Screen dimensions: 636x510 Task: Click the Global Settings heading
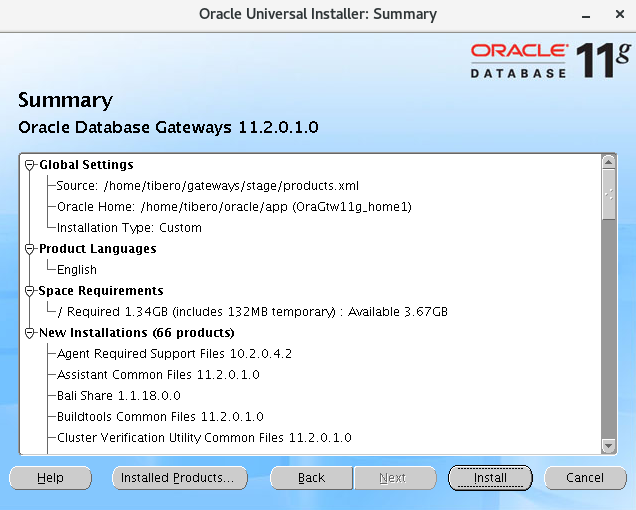click(86, 165)
